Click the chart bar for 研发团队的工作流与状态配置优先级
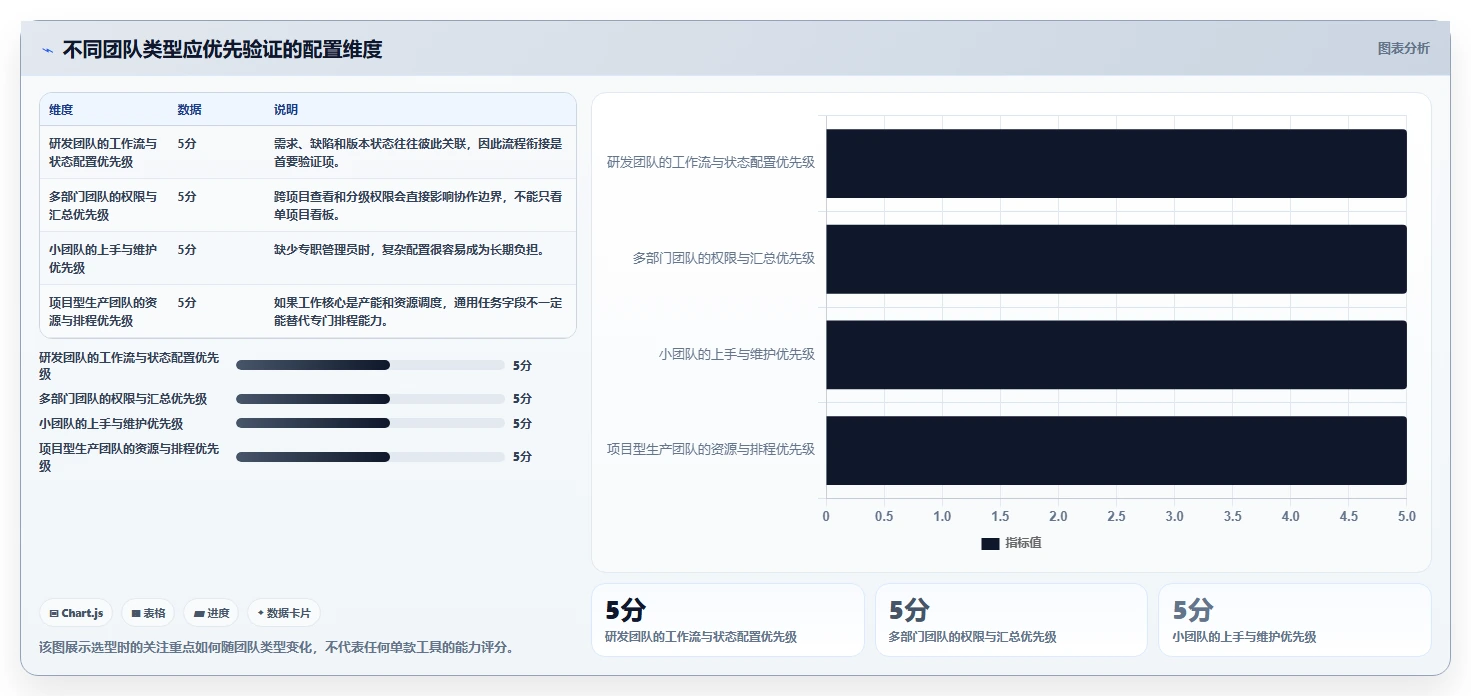Screen dimensions: 1471x696 (1116, 163)
